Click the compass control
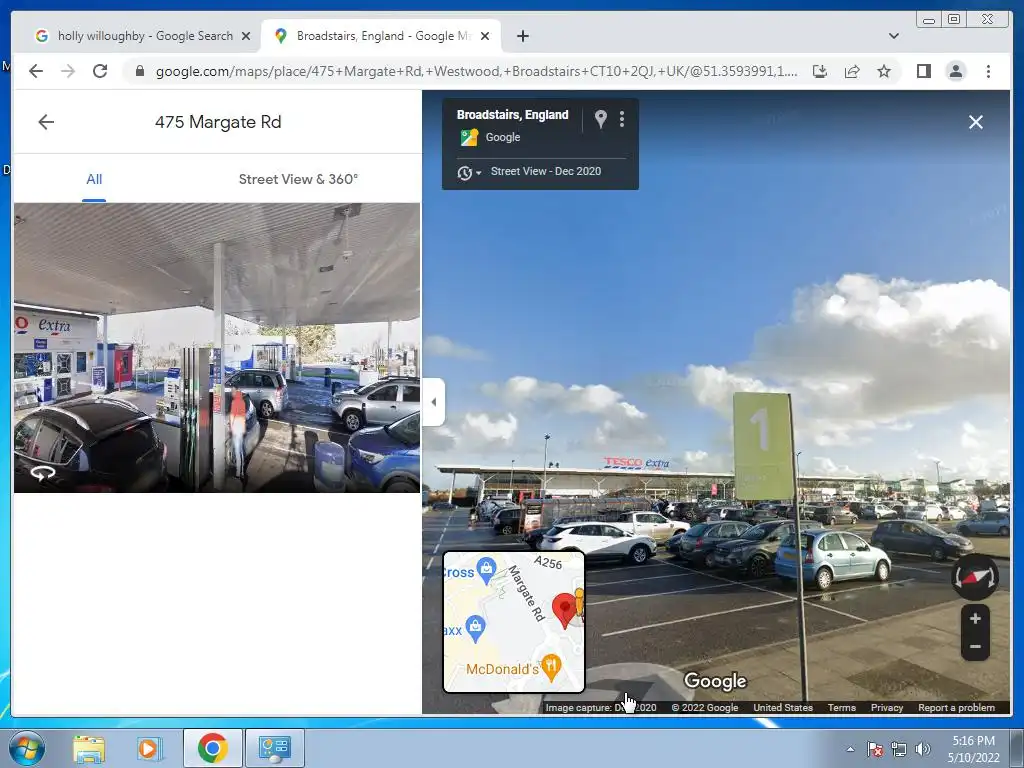Screen dimensions: 1024x768 974,577
